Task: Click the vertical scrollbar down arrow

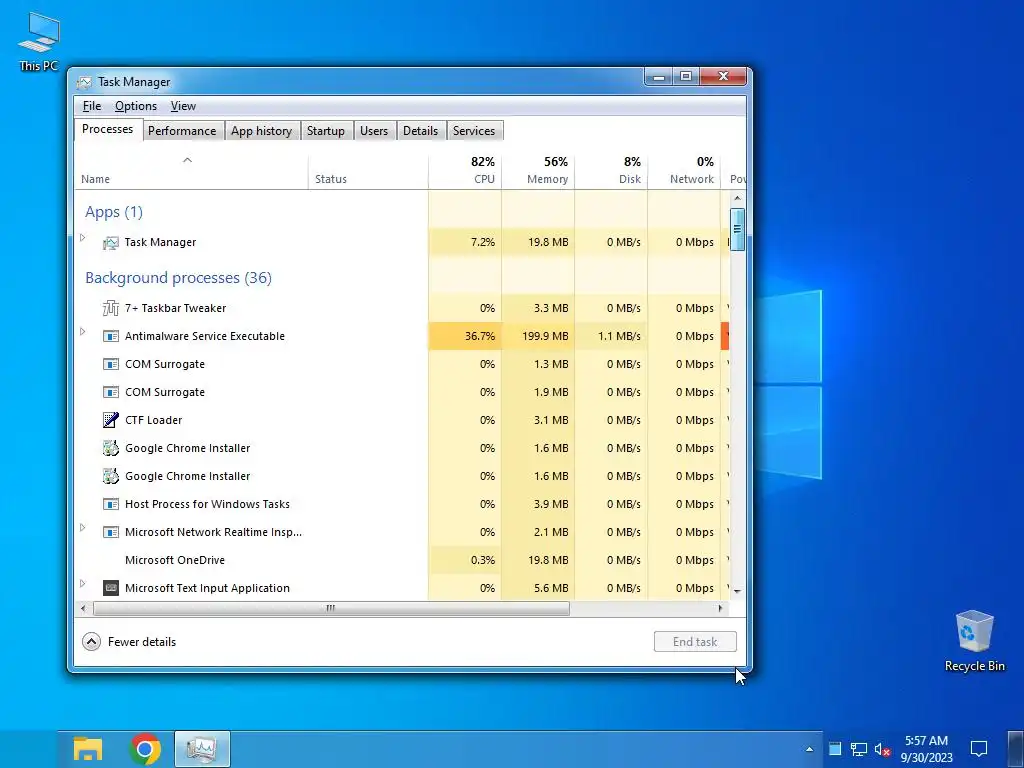Action: coord(737,590)
